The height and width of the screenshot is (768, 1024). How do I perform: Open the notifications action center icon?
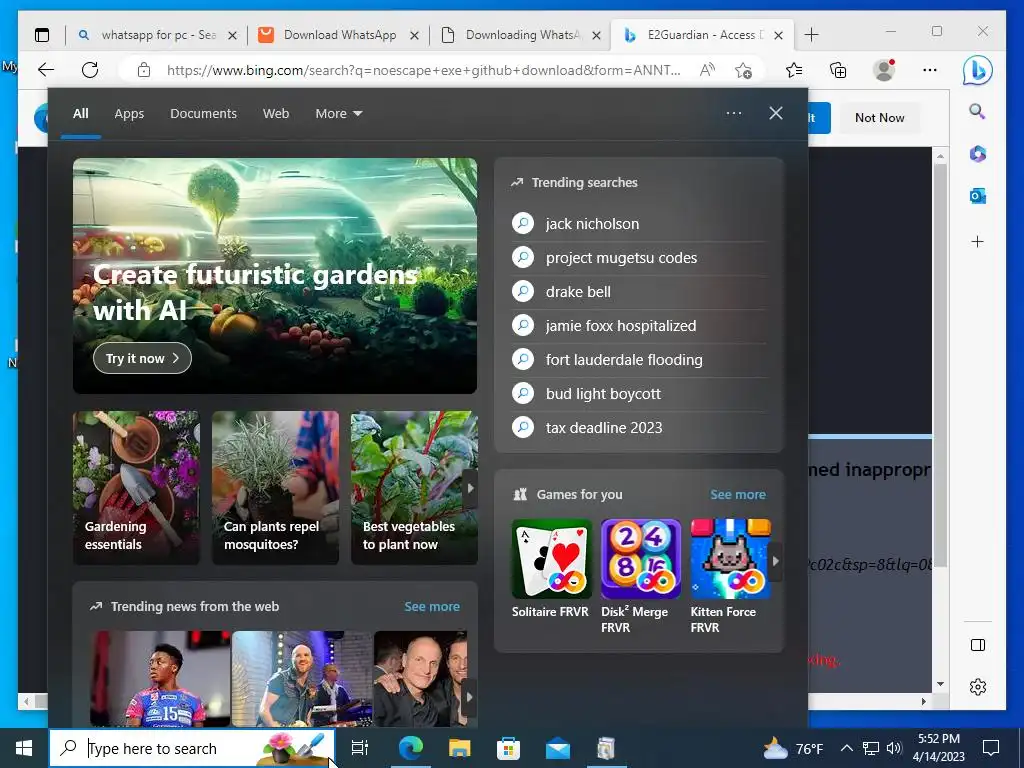[x=991, y=748]
